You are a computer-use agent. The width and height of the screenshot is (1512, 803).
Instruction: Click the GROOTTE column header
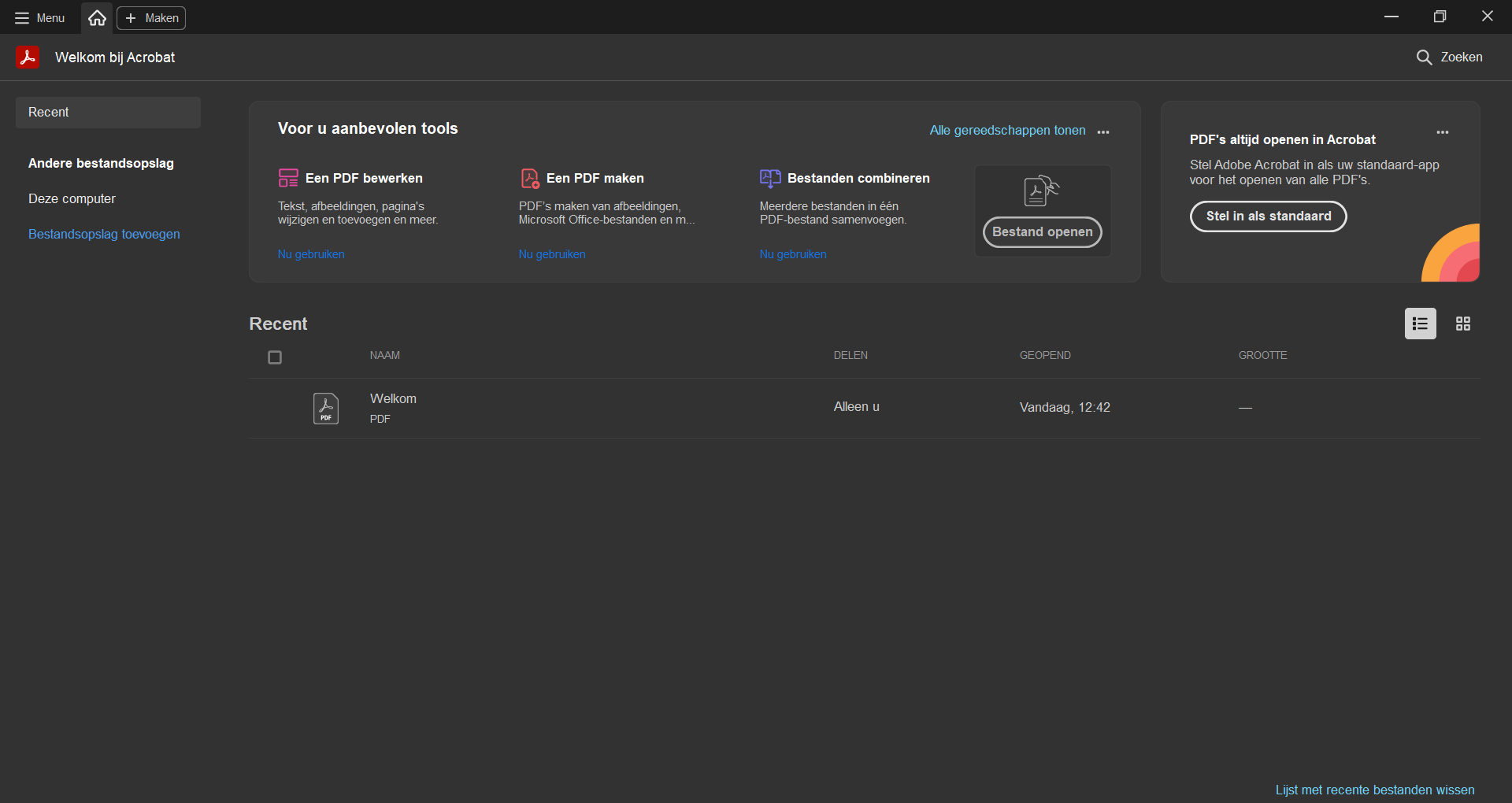[x=1263, y=356]
